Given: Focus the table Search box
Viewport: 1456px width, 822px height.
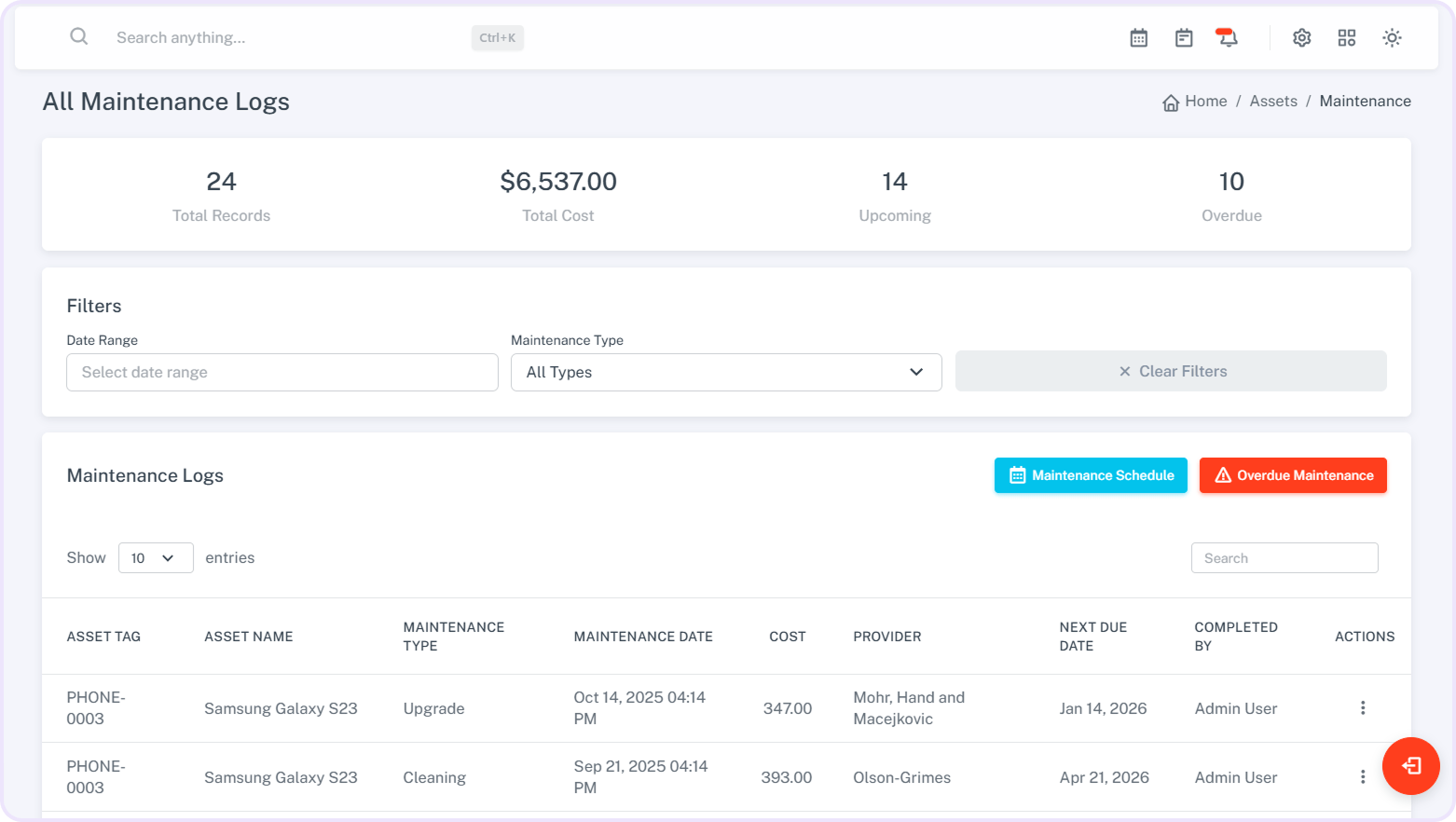Looking at the screenshot, I should (x=1284, y=558).
